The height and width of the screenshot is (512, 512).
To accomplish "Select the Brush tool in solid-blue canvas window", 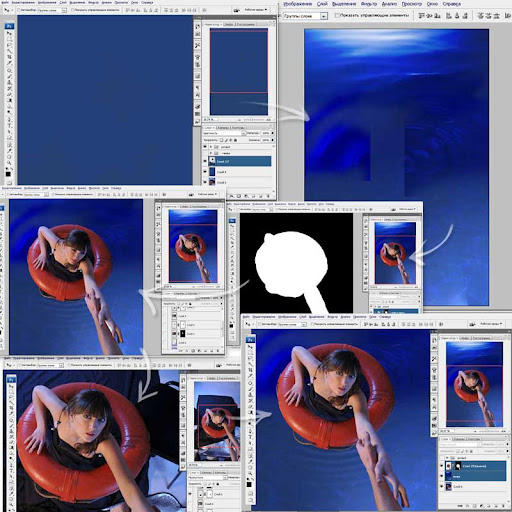I will pos(9,76).
